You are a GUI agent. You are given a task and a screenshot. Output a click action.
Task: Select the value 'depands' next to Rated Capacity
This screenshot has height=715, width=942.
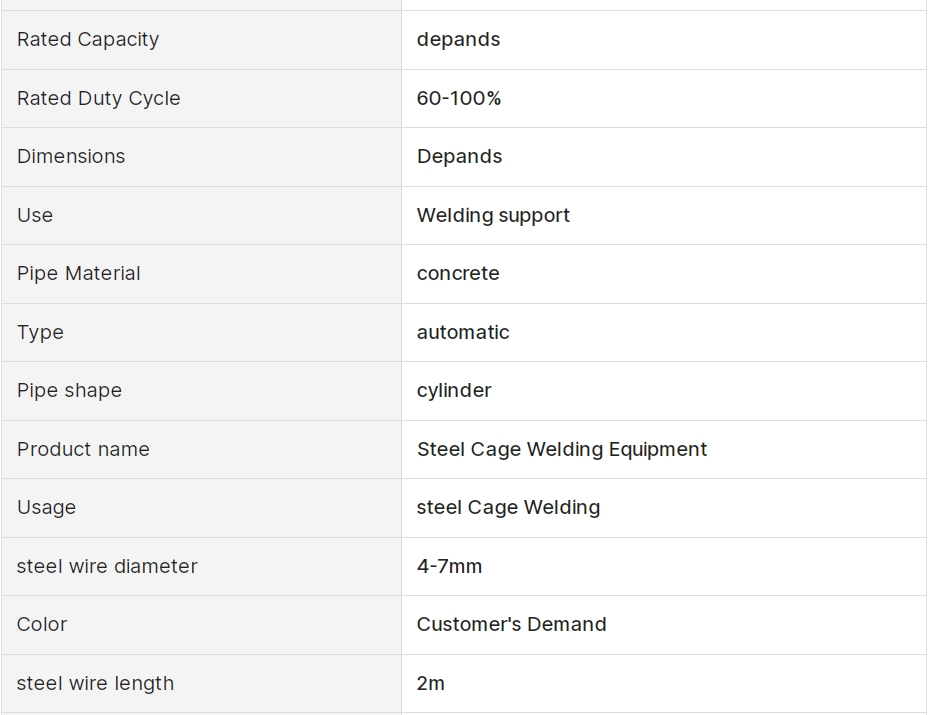tap(458, 40)
